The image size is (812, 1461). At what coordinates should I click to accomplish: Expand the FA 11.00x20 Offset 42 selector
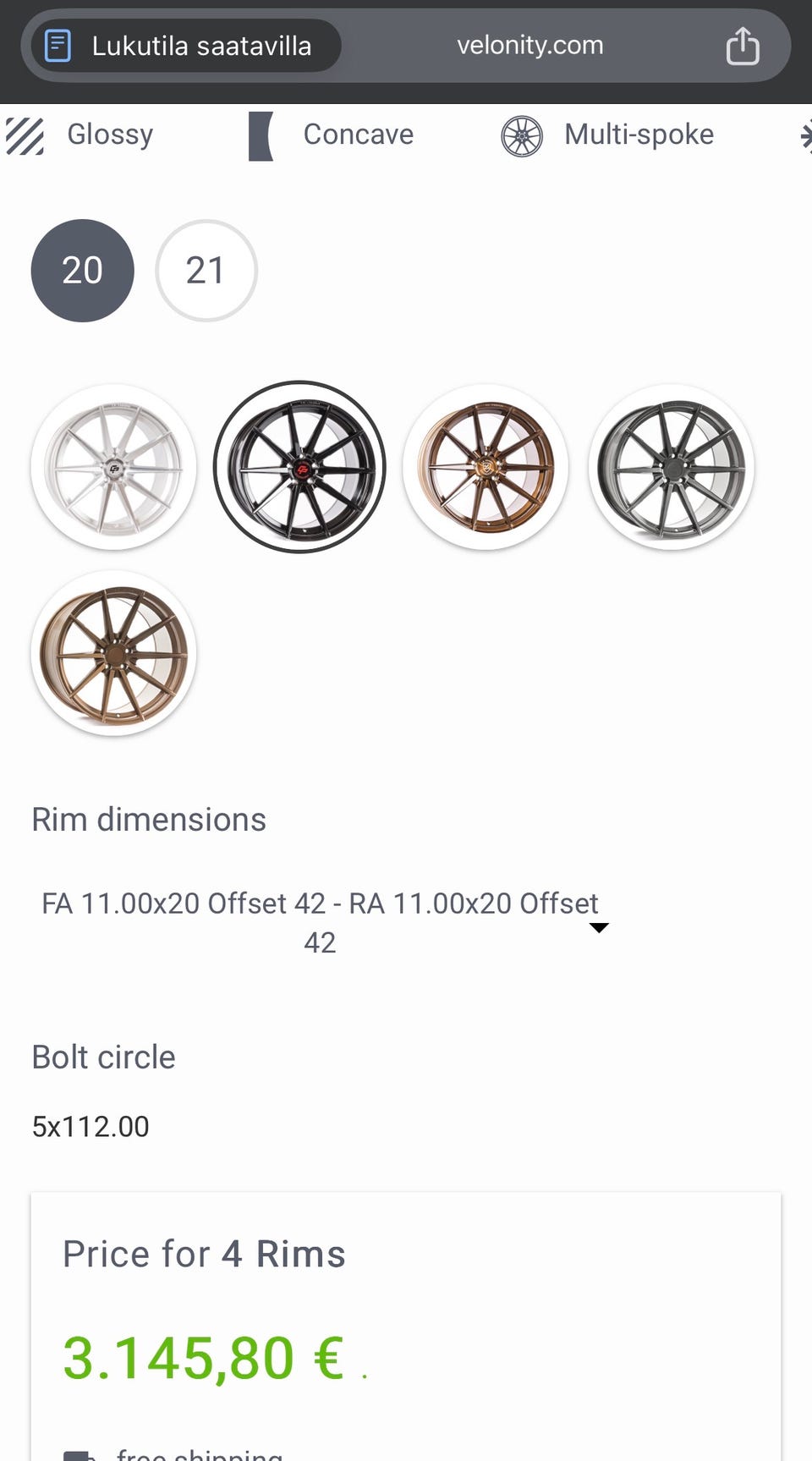320,922
